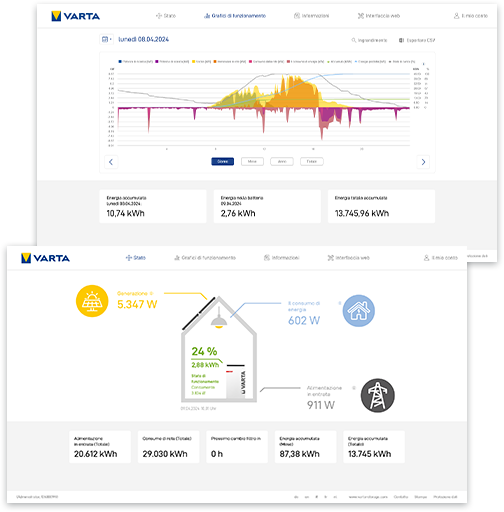
Task: Open the calendar date picker icon
Action: [106, 39]
